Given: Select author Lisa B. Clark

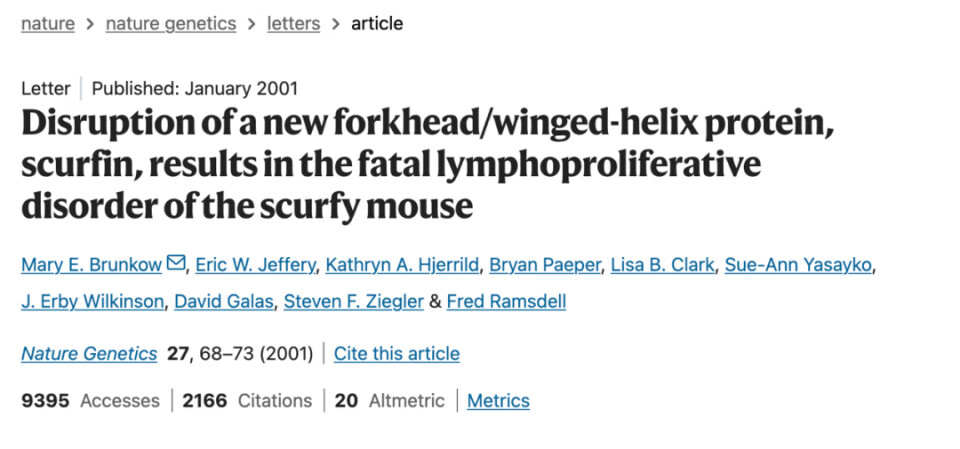Looking at the screenshot, I should (664, 265).
